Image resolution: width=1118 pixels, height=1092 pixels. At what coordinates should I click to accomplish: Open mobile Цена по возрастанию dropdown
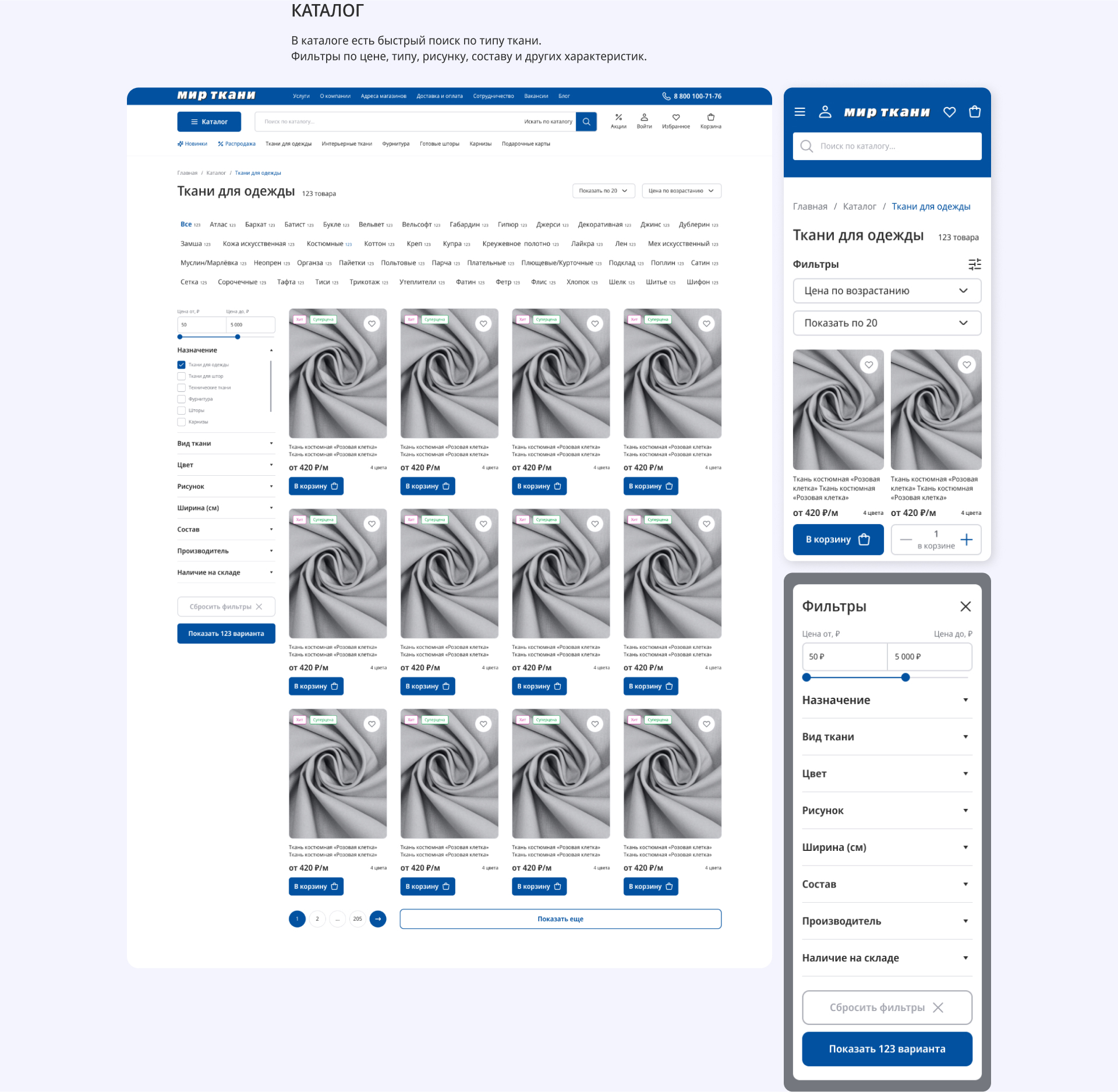(x=886, y=291)
